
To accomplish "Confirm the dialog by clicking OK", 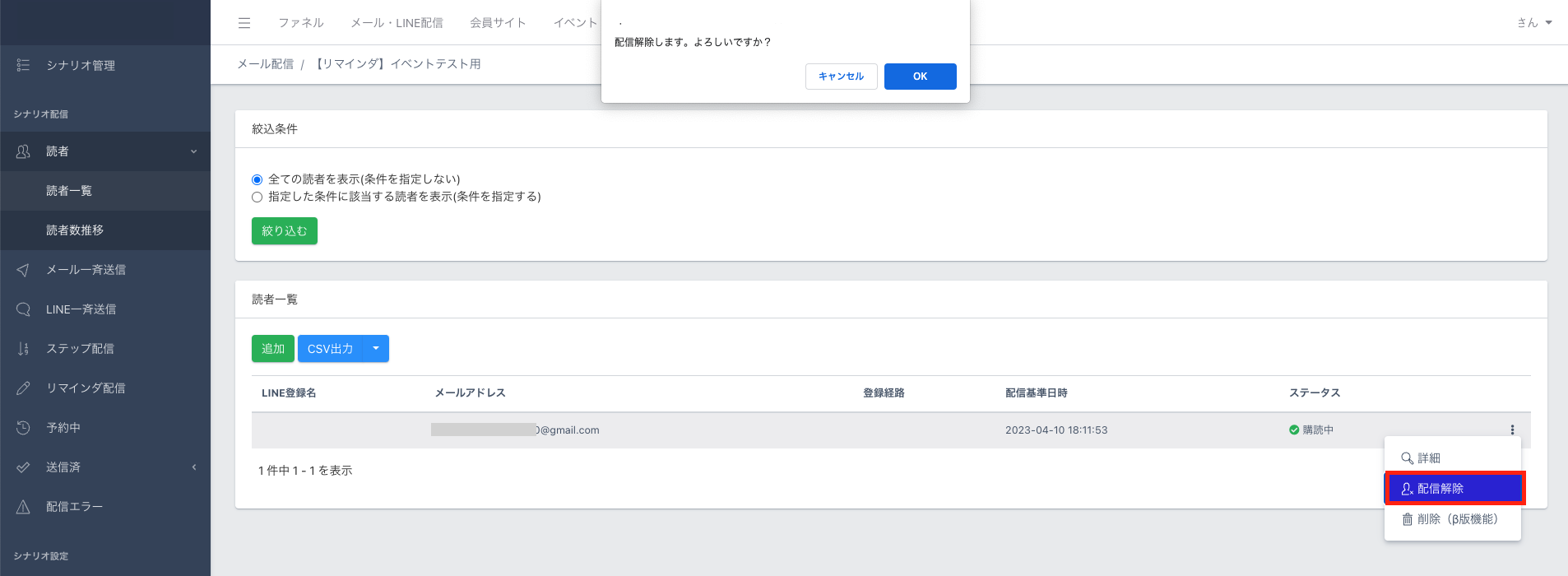I will [x=920, y=77].
